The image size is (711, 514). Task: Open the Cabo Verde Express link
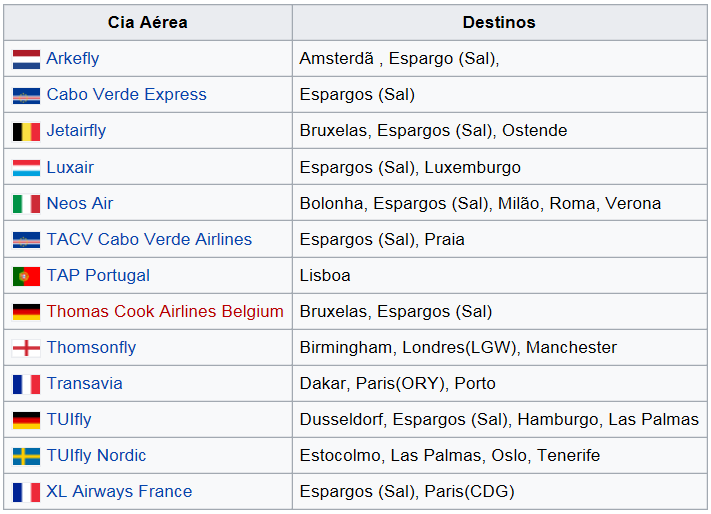pos(127,94)
